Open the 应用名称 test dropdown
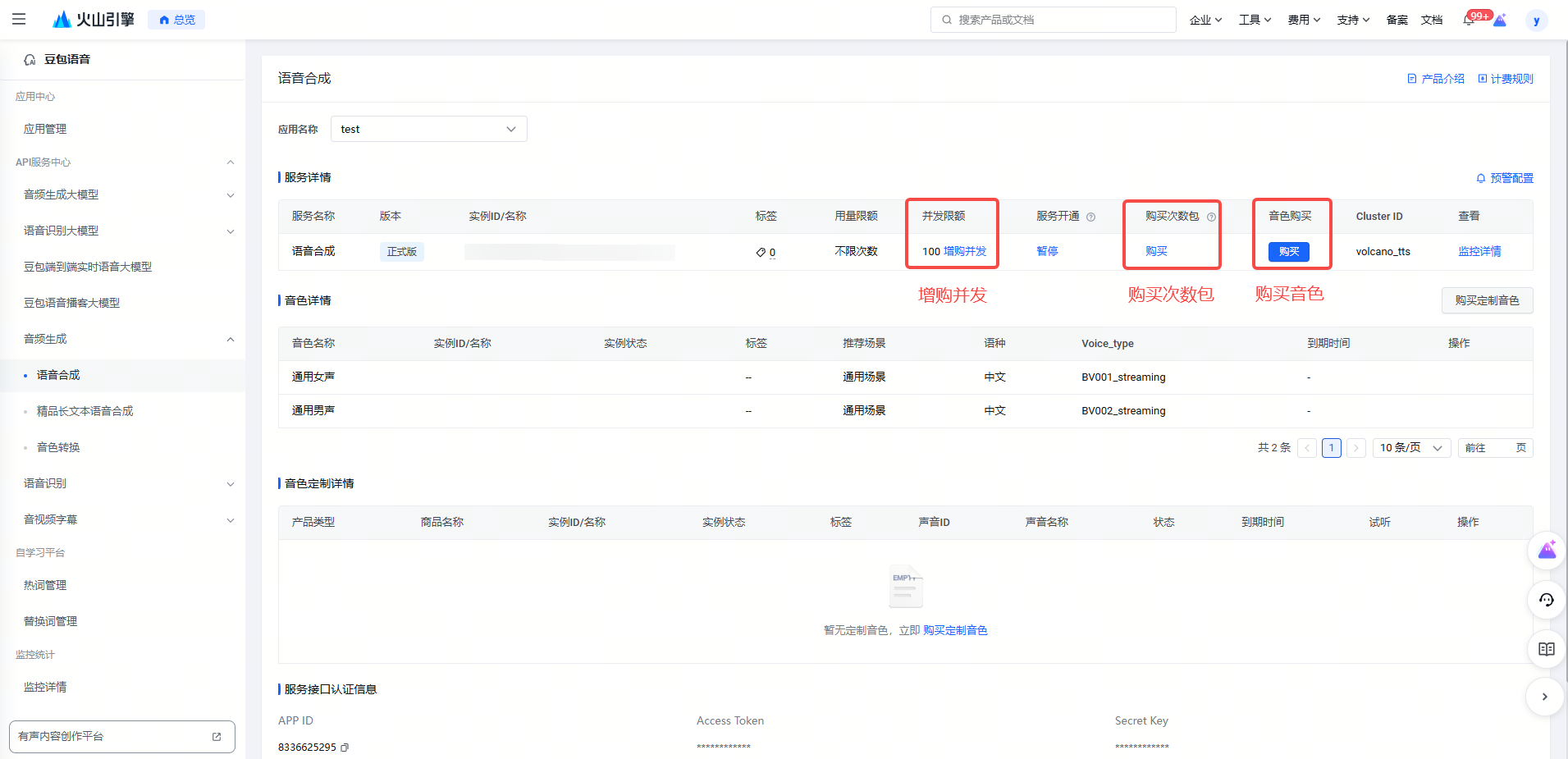This screenshot has height=759, width=1568. (428, 129)
